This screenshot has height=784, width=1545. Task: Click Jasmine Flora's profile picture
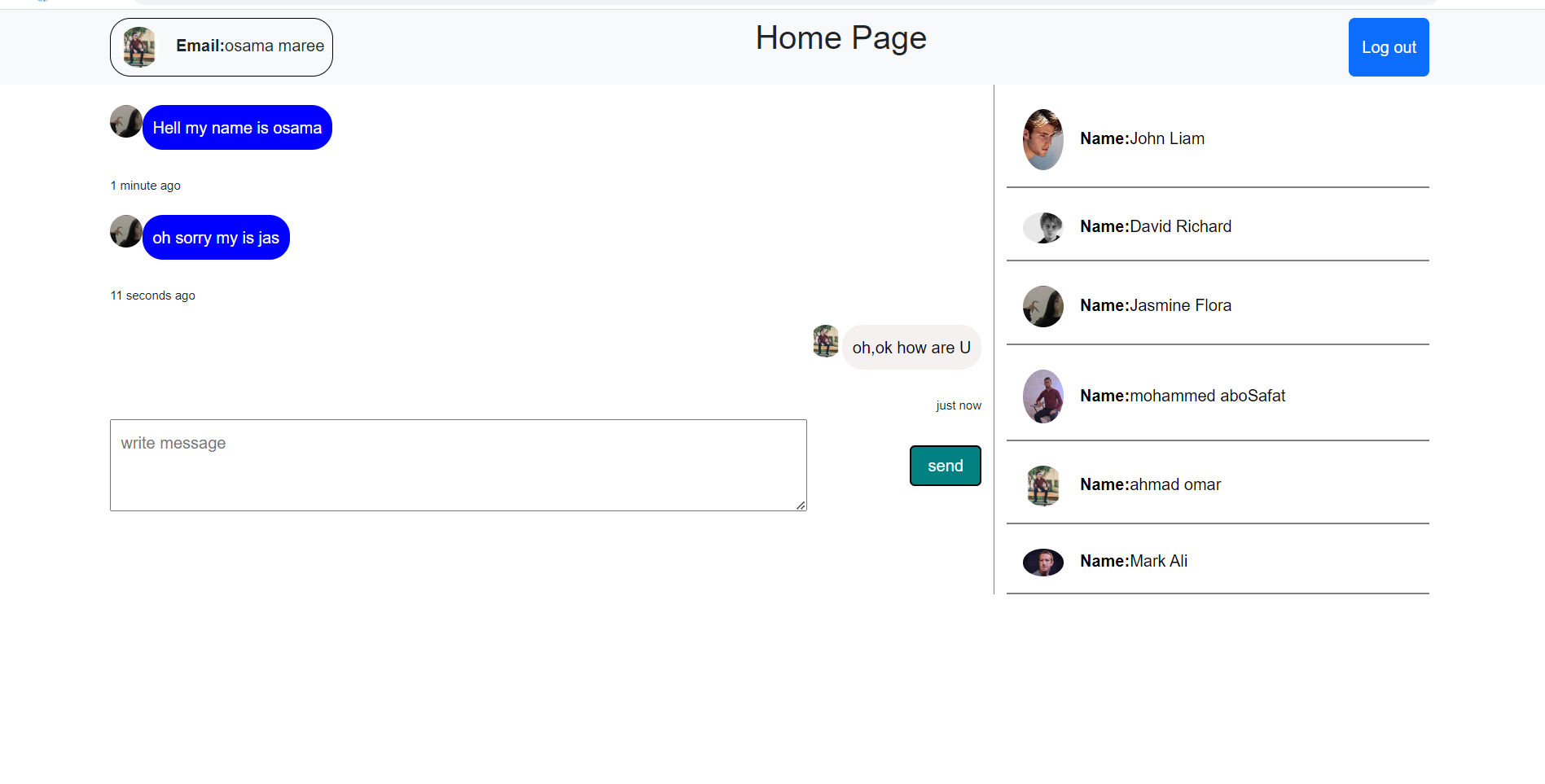[x=1042, y=306]
